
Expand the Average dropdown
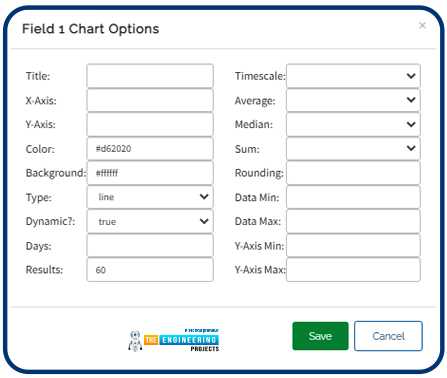coord(353,100)
